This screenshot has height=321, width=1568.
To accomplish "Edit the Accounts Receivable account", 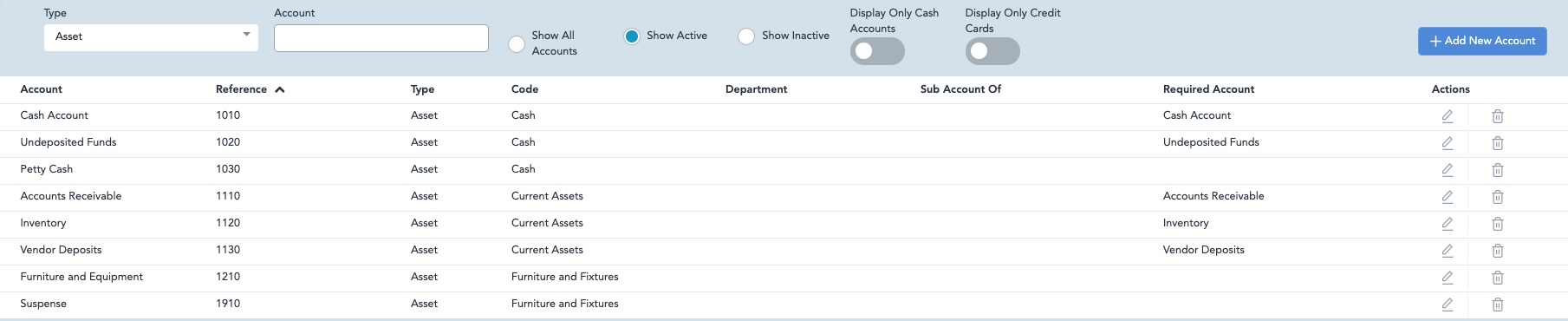I will (x=1447, y=197).
